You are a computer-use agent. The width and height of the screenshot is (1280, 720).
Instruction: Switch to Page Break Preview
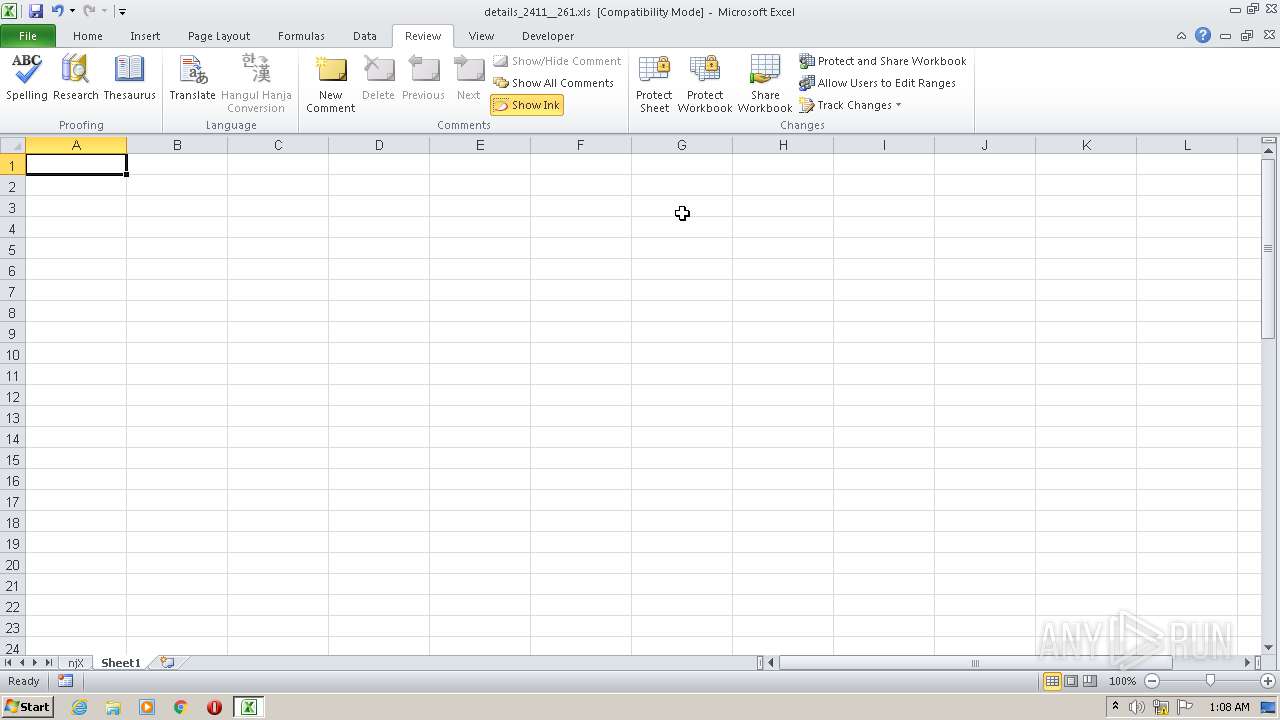[x=1090, y=681]
